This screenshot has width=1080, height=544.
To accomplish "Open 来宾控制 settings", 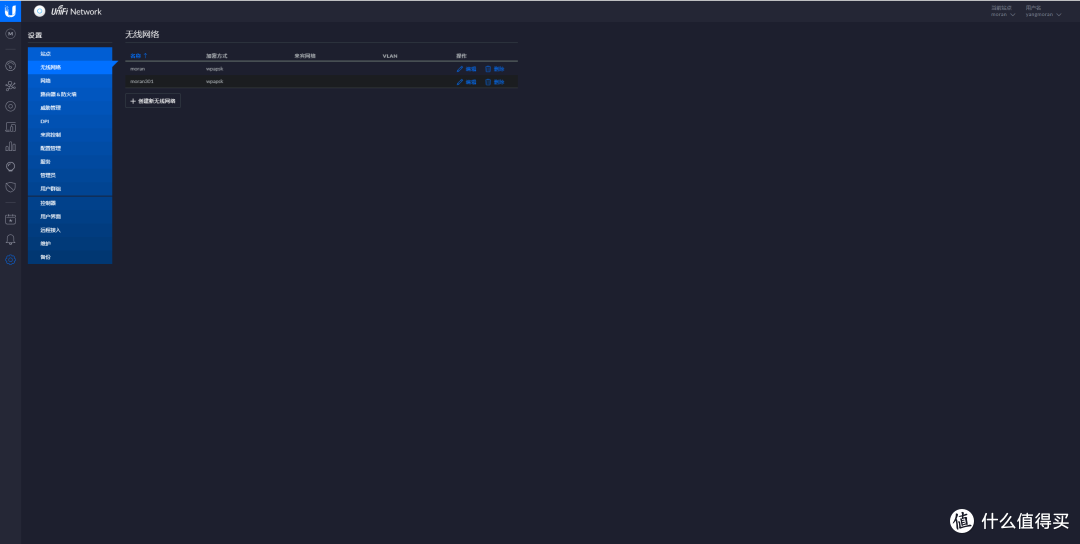I will click(70, 135).
